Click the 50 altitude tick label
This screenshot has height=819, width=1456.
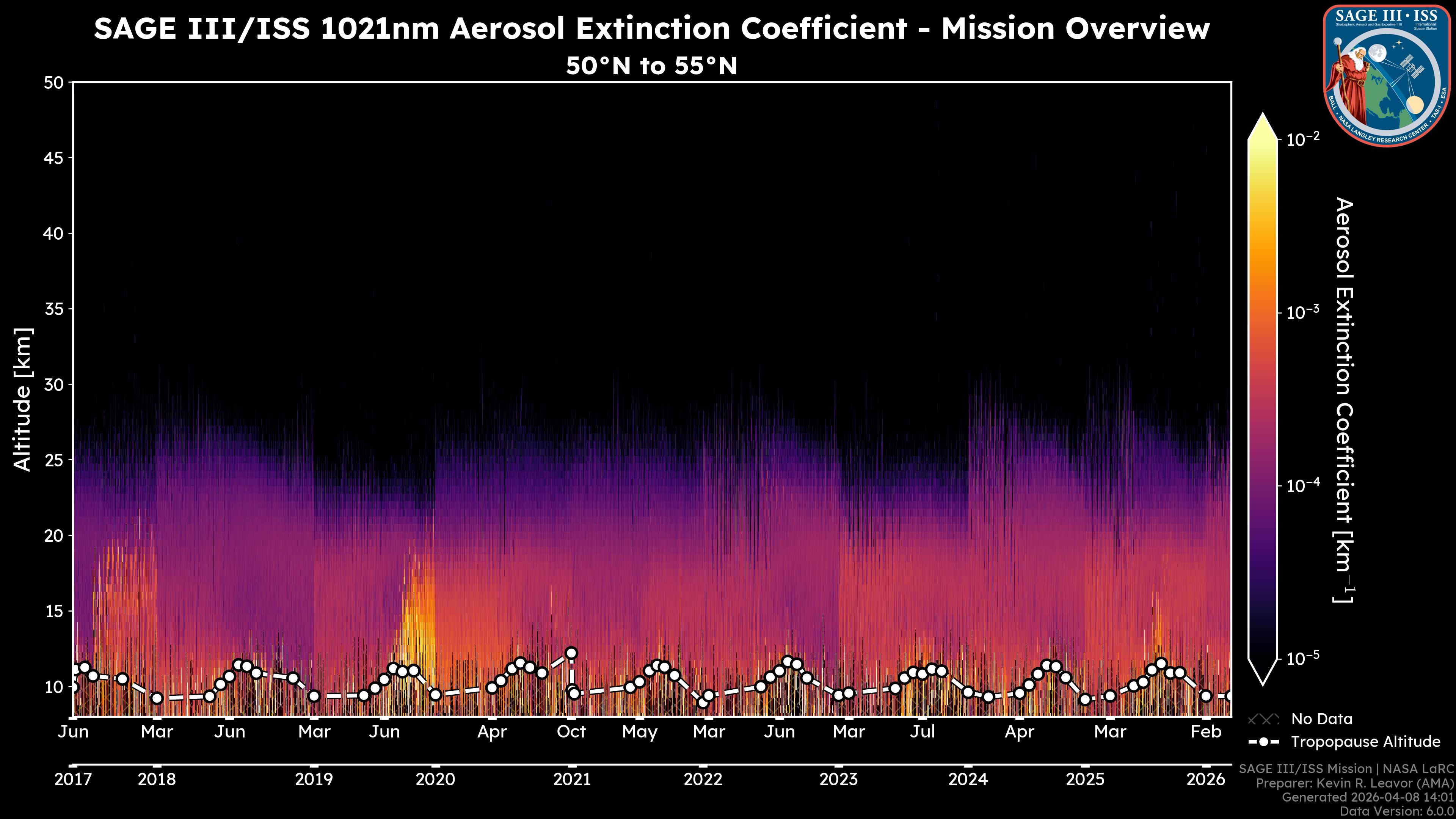[54, 83]
